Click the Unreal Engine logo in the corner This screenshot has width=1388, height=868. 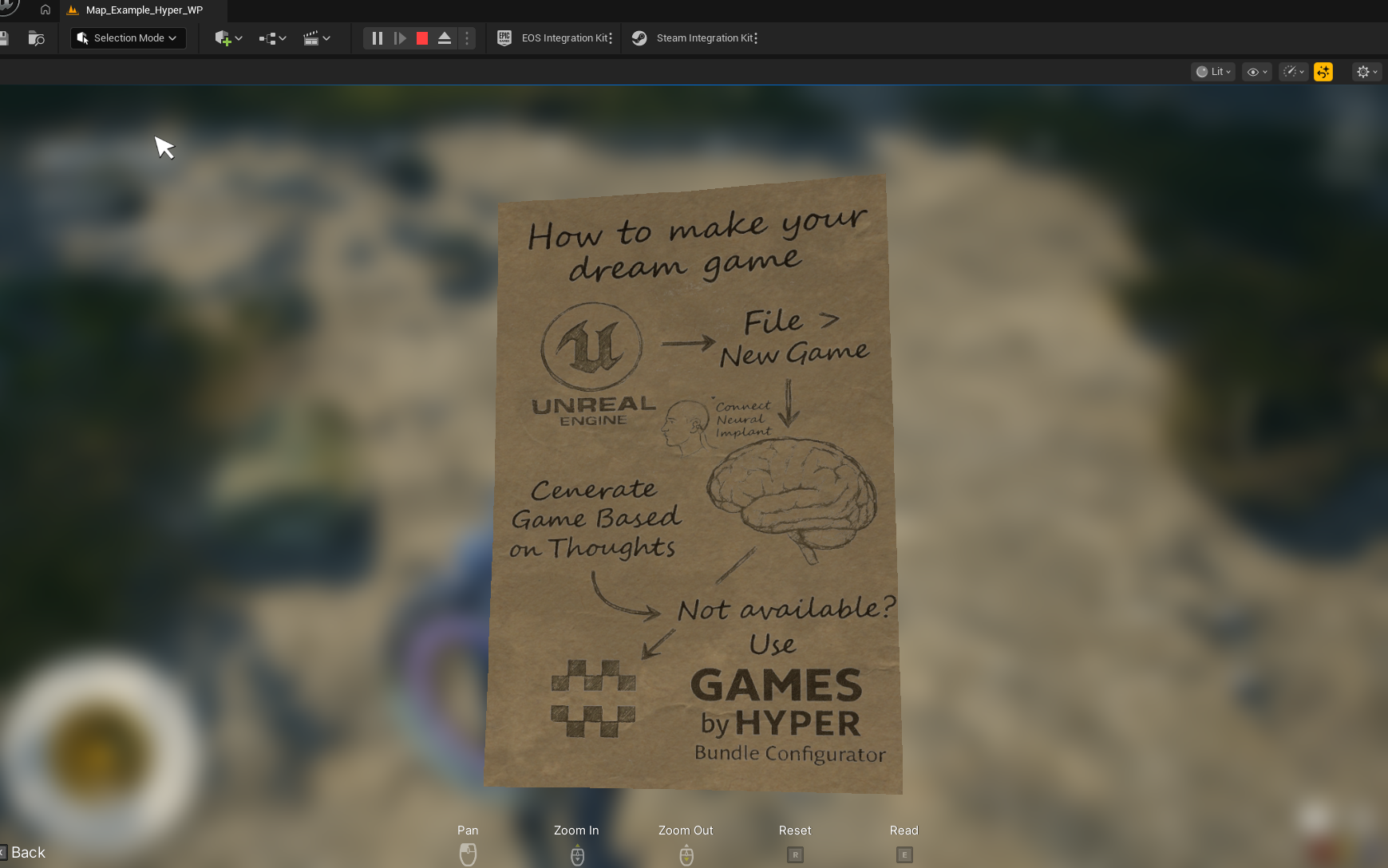(7, 6)
